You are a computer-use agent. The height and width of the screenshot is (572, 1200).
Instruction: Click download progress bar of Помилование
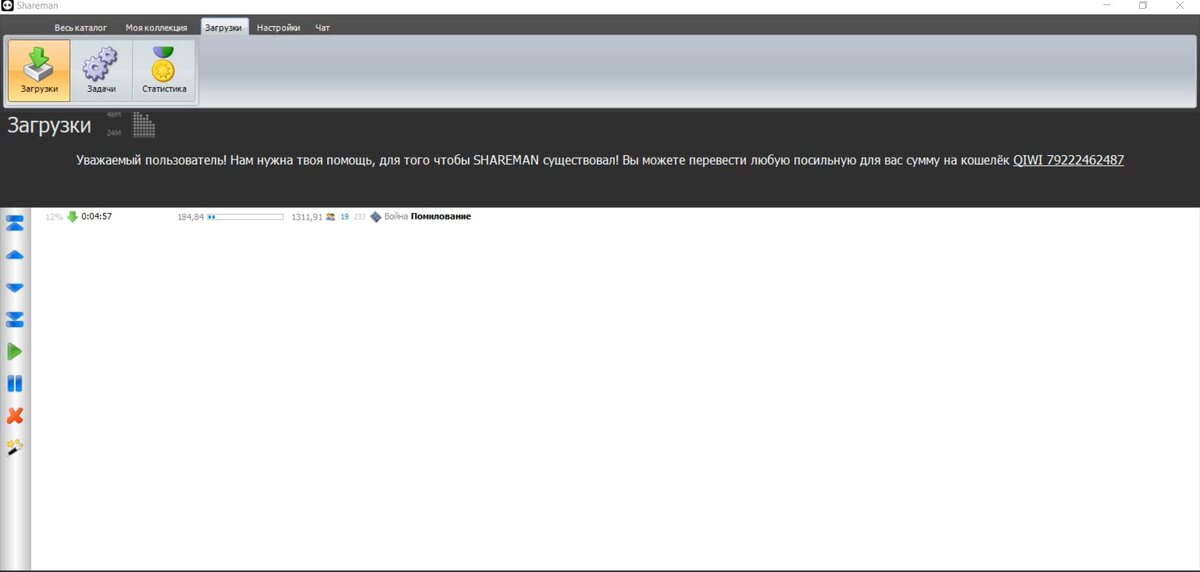pos(245,216)
